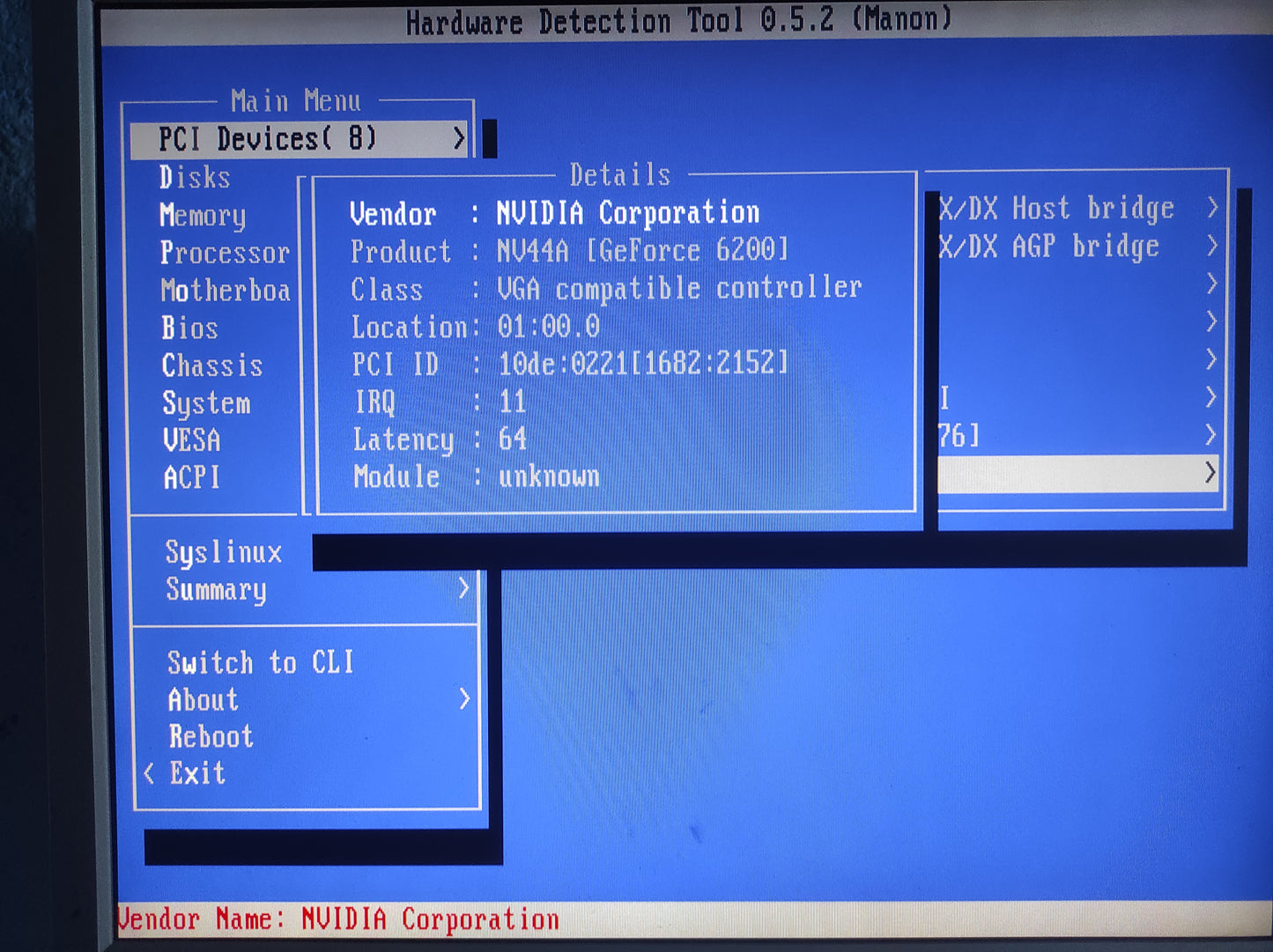Open the System menu entry

pyautogui.click(x=207, y=404)
